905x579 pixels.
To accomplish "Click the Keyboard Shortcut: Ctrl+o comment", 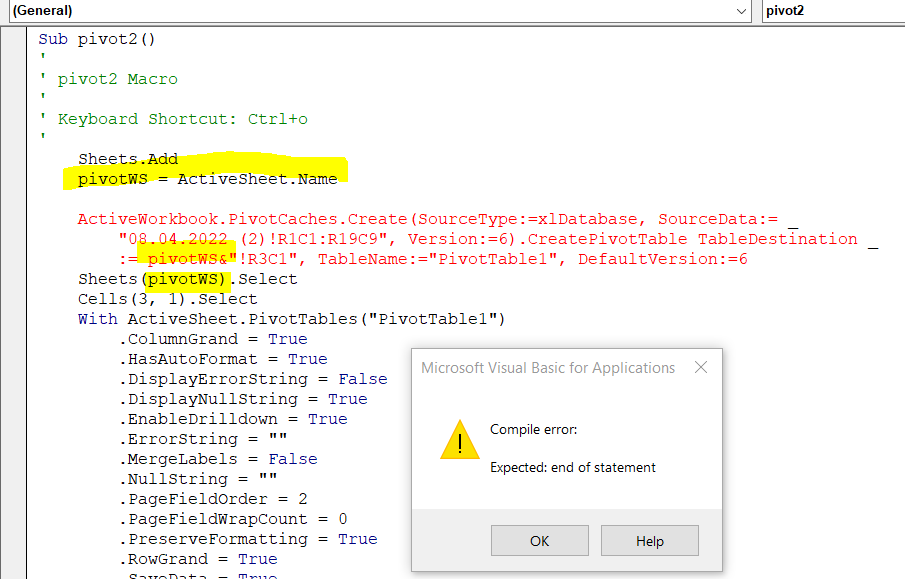I will pos(170,118).
